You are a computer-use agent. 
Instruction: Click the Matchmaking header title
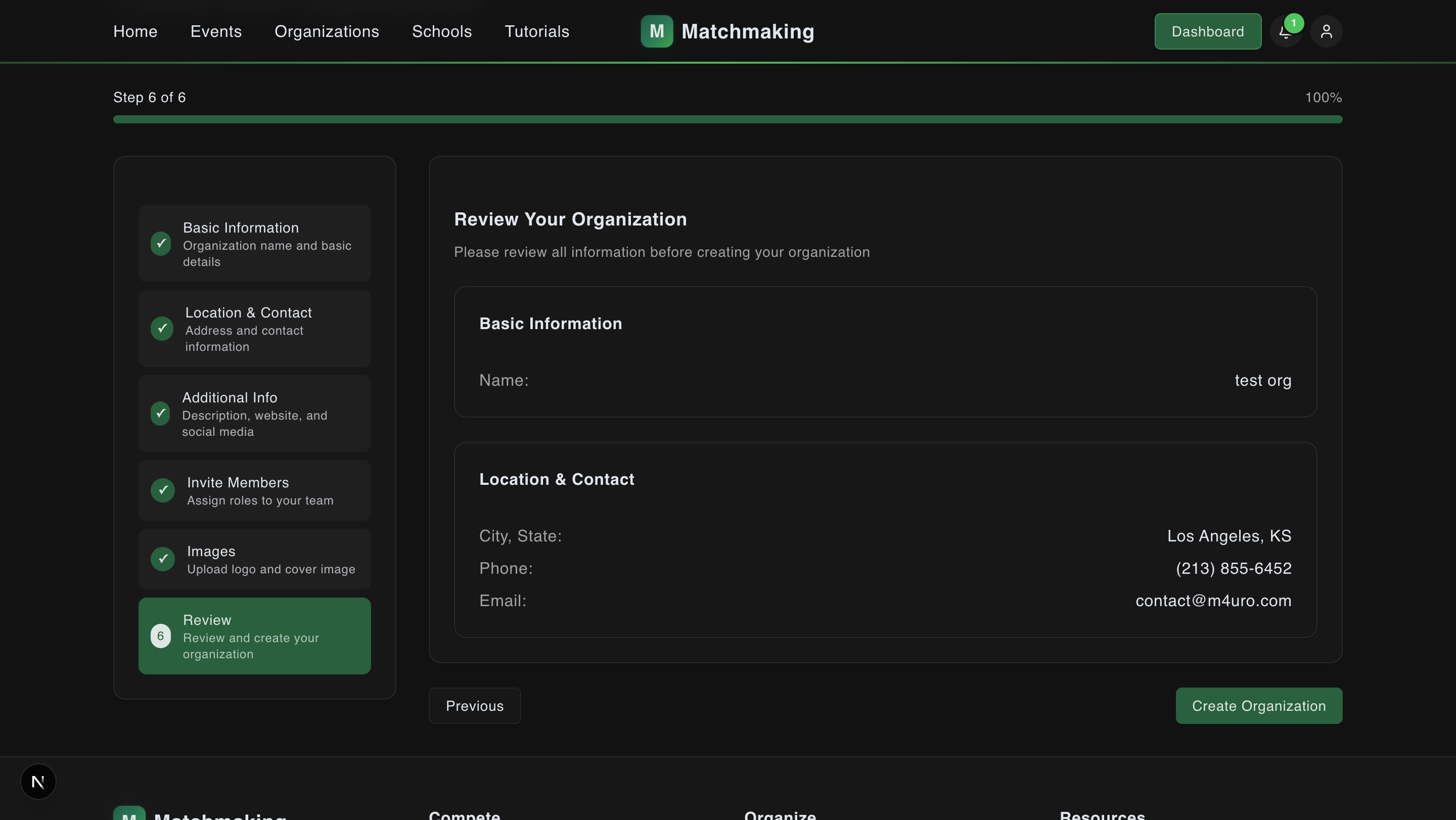[748, 32]
